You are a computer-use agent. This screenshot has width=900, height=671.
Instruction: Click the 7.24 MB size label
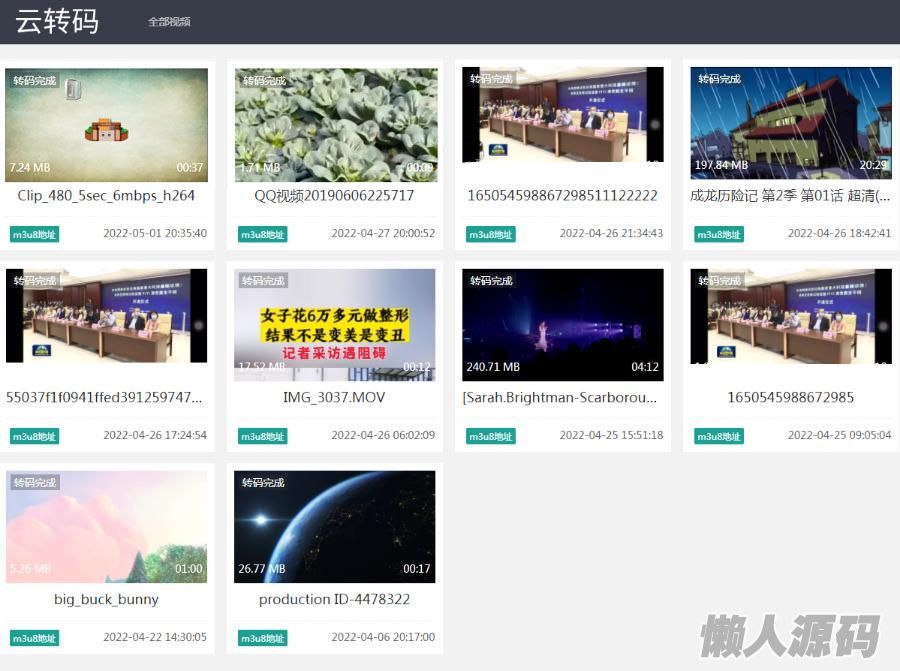coord(30,168)
